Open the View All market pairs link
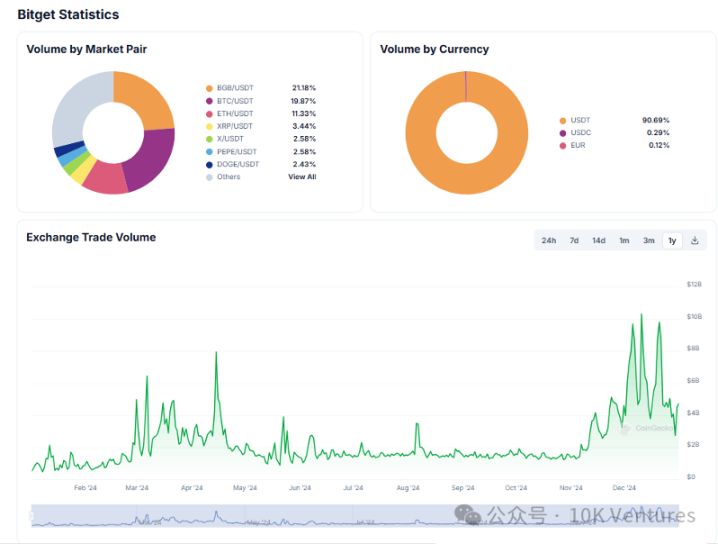The height and width of the screenshot is (544, 718). pyautogui.click(x=302, y=177)
